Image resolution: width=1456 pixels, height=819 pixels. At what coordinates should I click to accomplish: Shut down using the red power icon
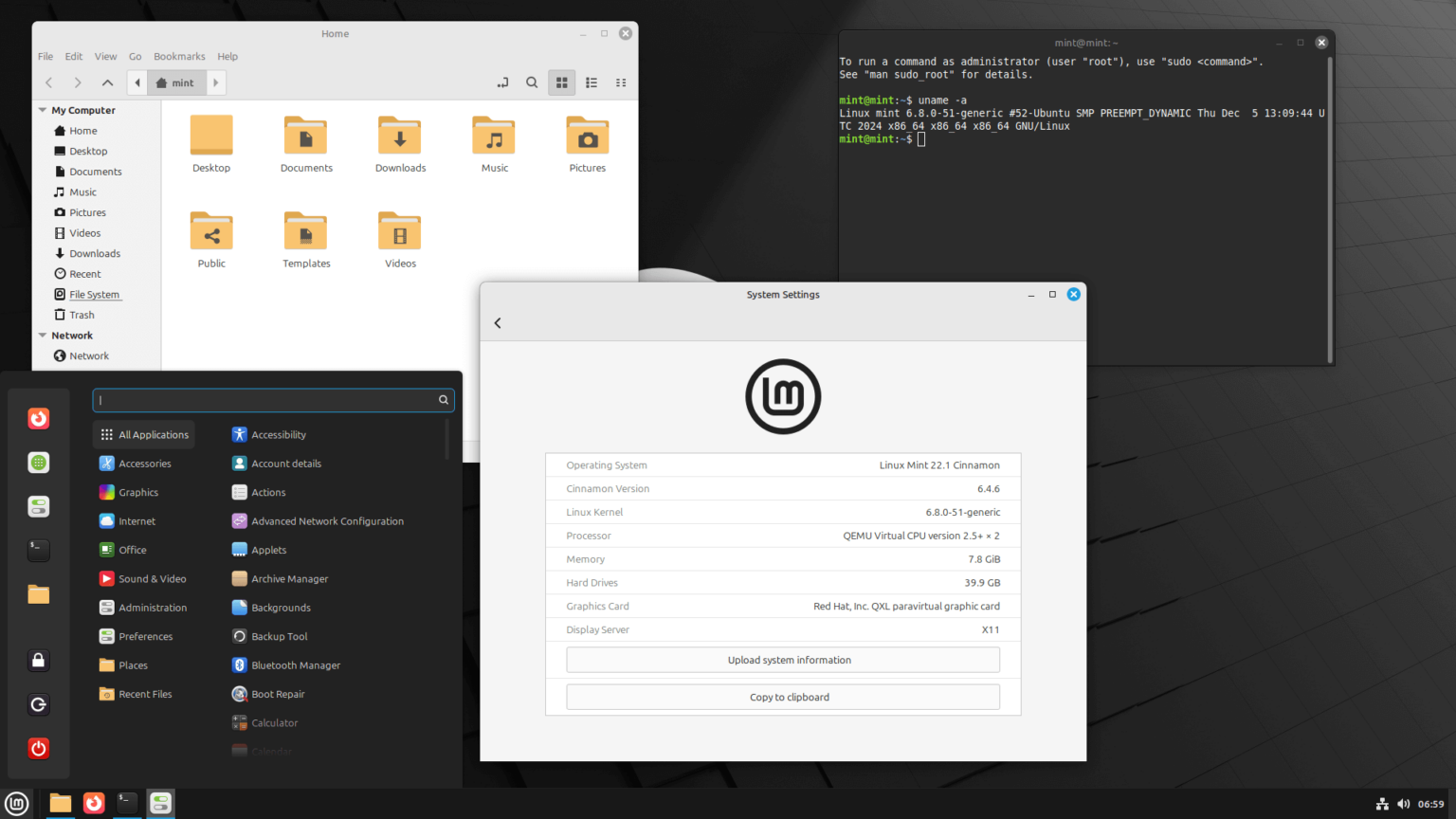(38, 748)
